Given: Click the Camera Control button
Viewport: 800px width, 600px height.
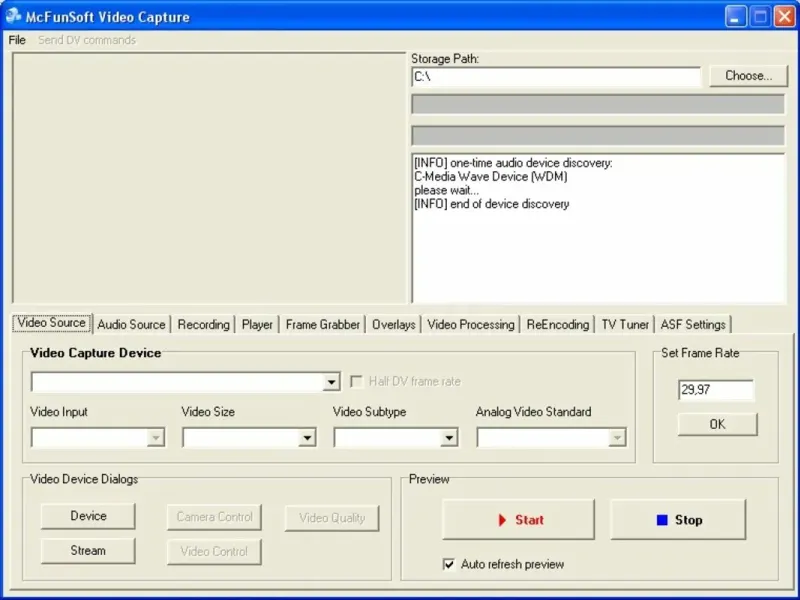Looking at the screenshot, I should click(214, 517).
